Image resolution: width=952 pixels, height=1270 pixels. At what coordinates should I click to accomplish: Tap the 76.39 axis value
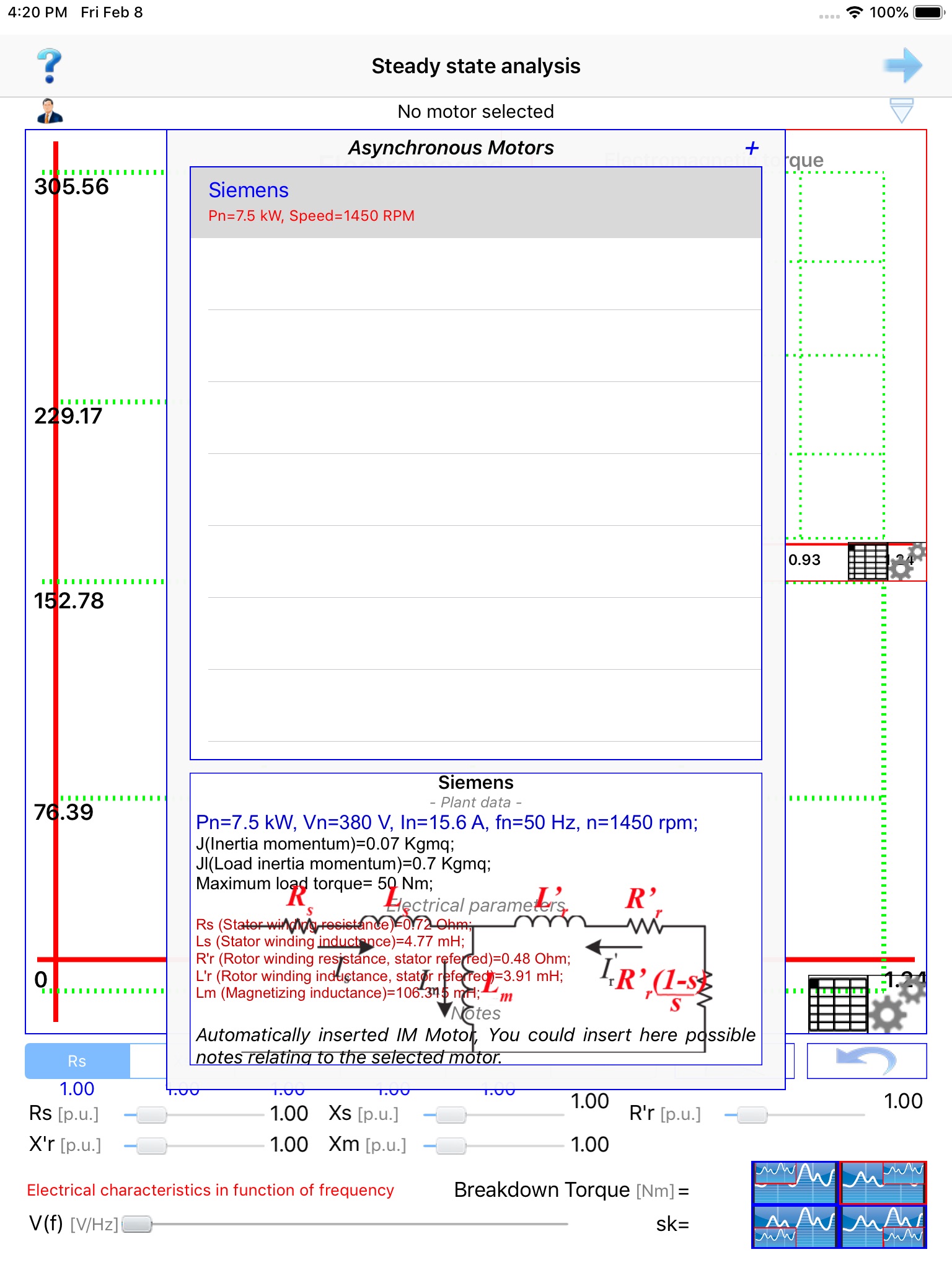64,812
